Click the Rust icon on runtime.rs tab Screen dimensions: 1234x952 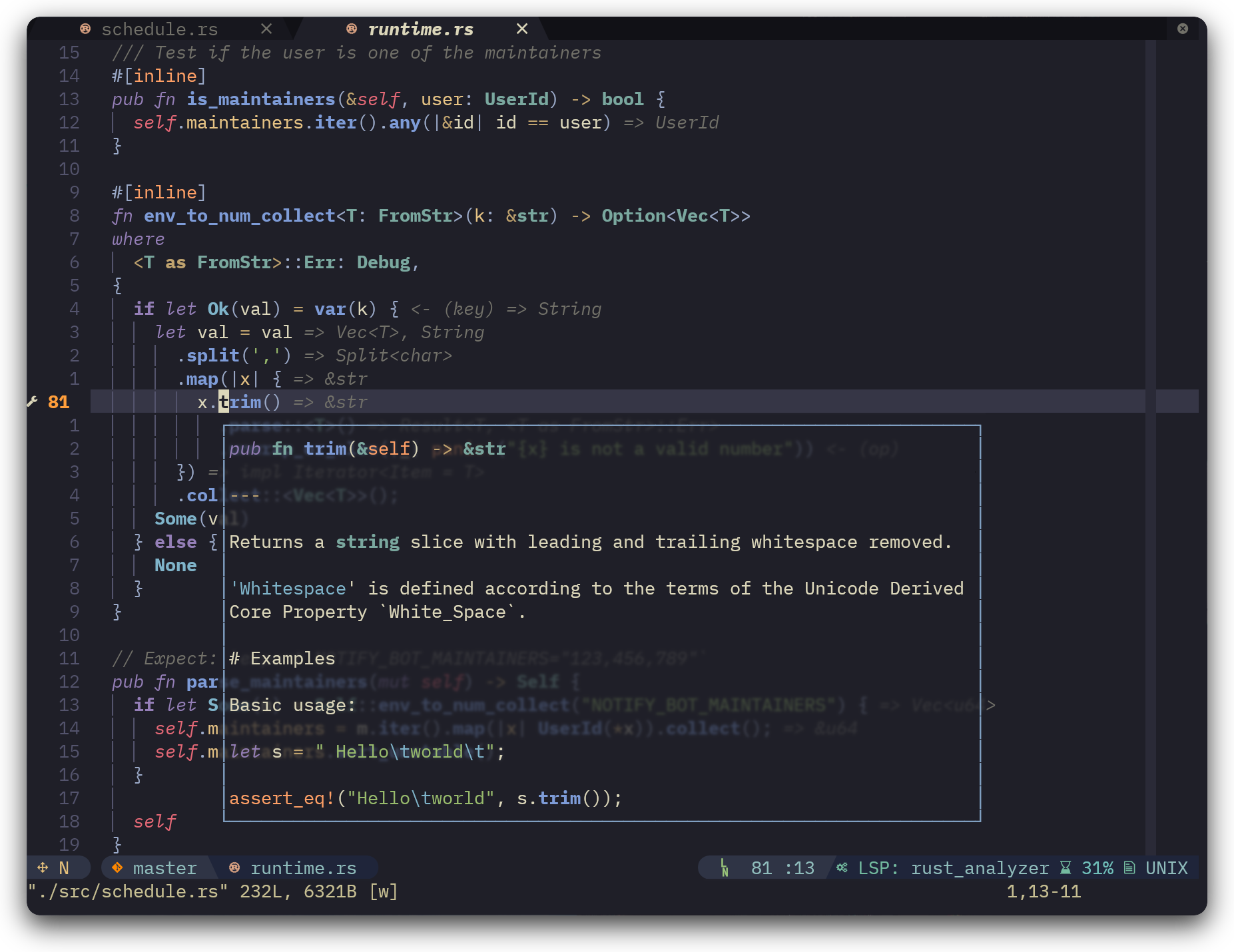pos(352,29)
